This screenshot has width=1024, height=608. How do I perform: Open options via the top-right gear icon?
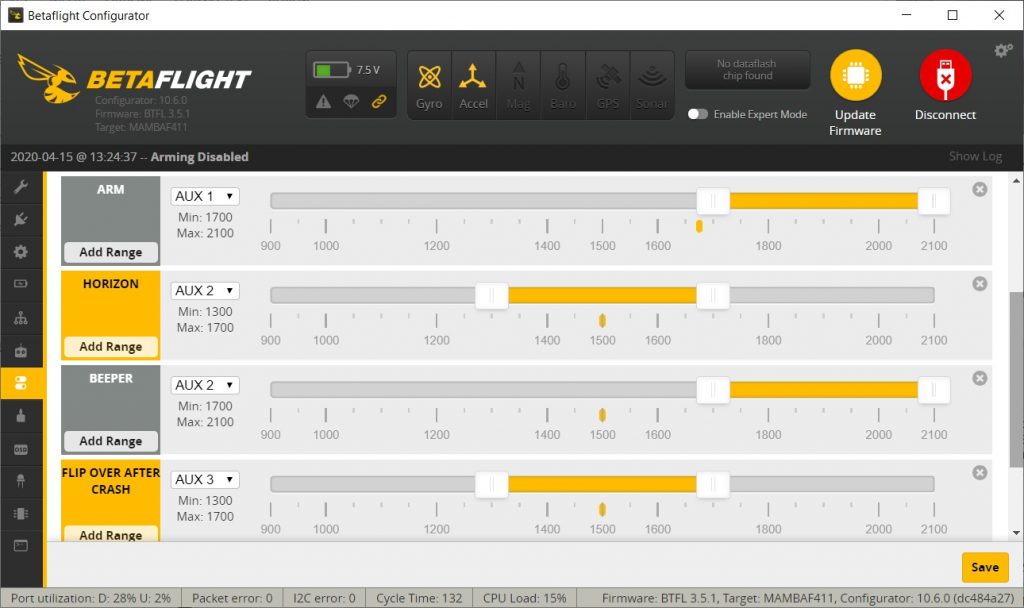click(1003, 50)
